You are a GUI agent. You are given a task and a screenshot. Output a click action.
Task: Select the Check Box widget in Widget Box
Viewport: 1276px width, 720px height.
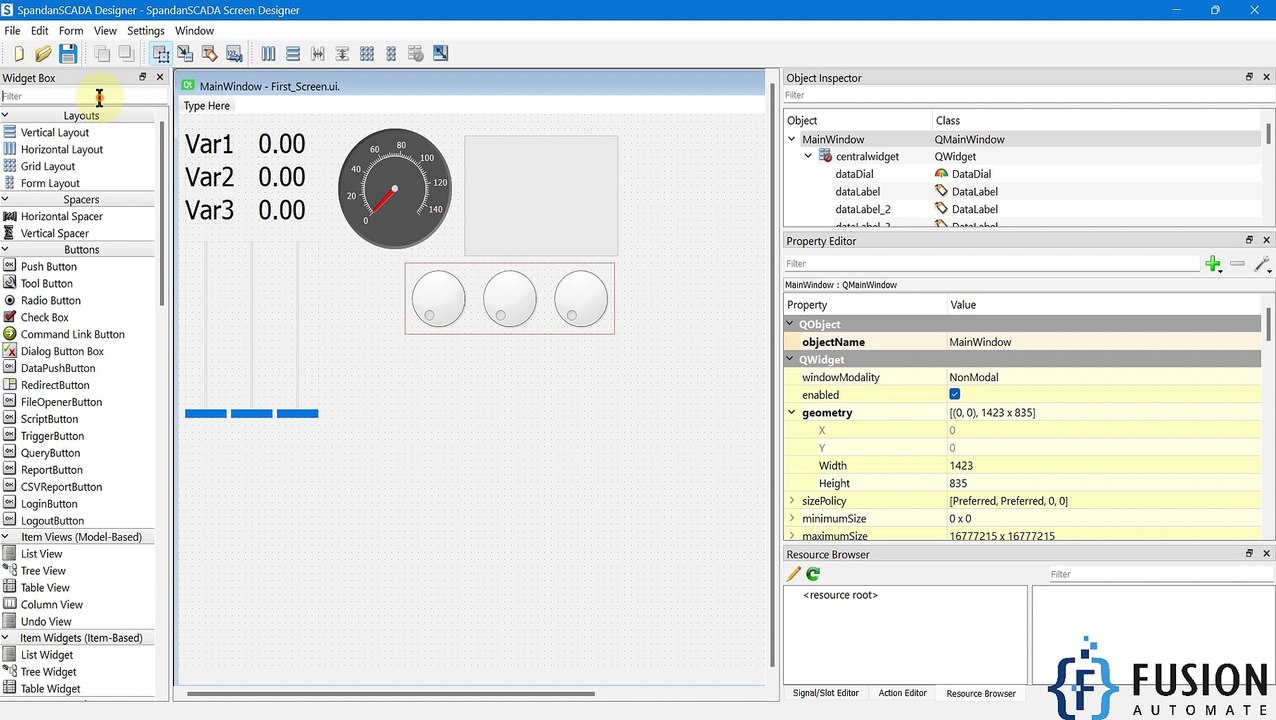tap(45, 317)
